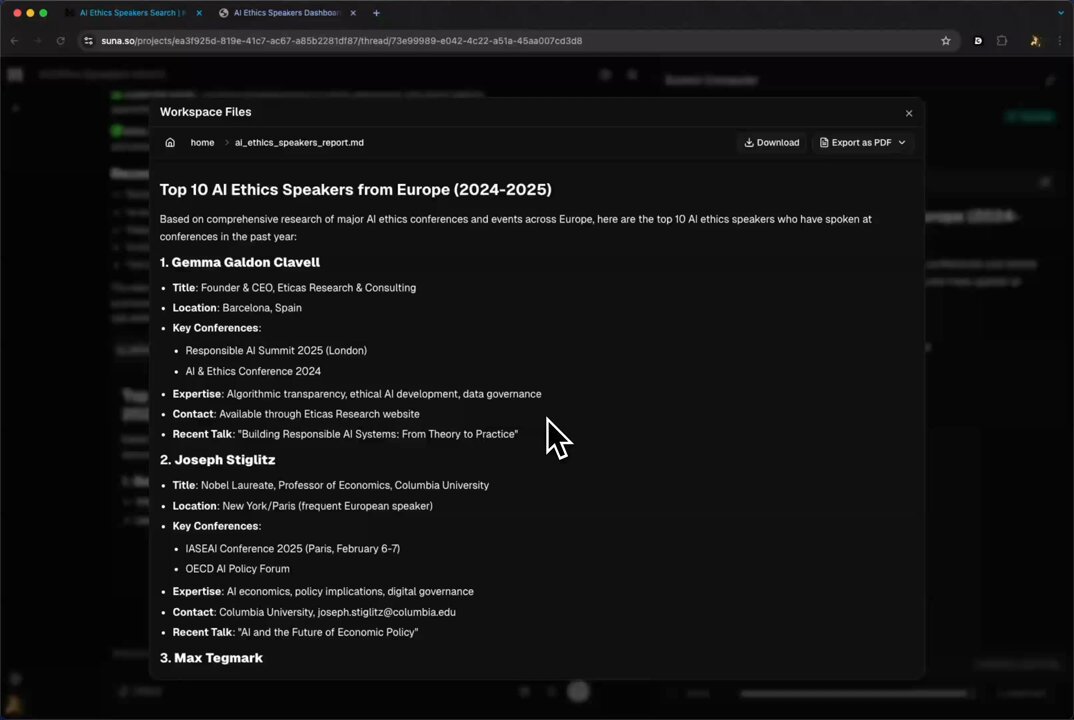Bookmark this page with the star icon
The width and height of the screenshot is (1074, 720).
tap(946, 41)
